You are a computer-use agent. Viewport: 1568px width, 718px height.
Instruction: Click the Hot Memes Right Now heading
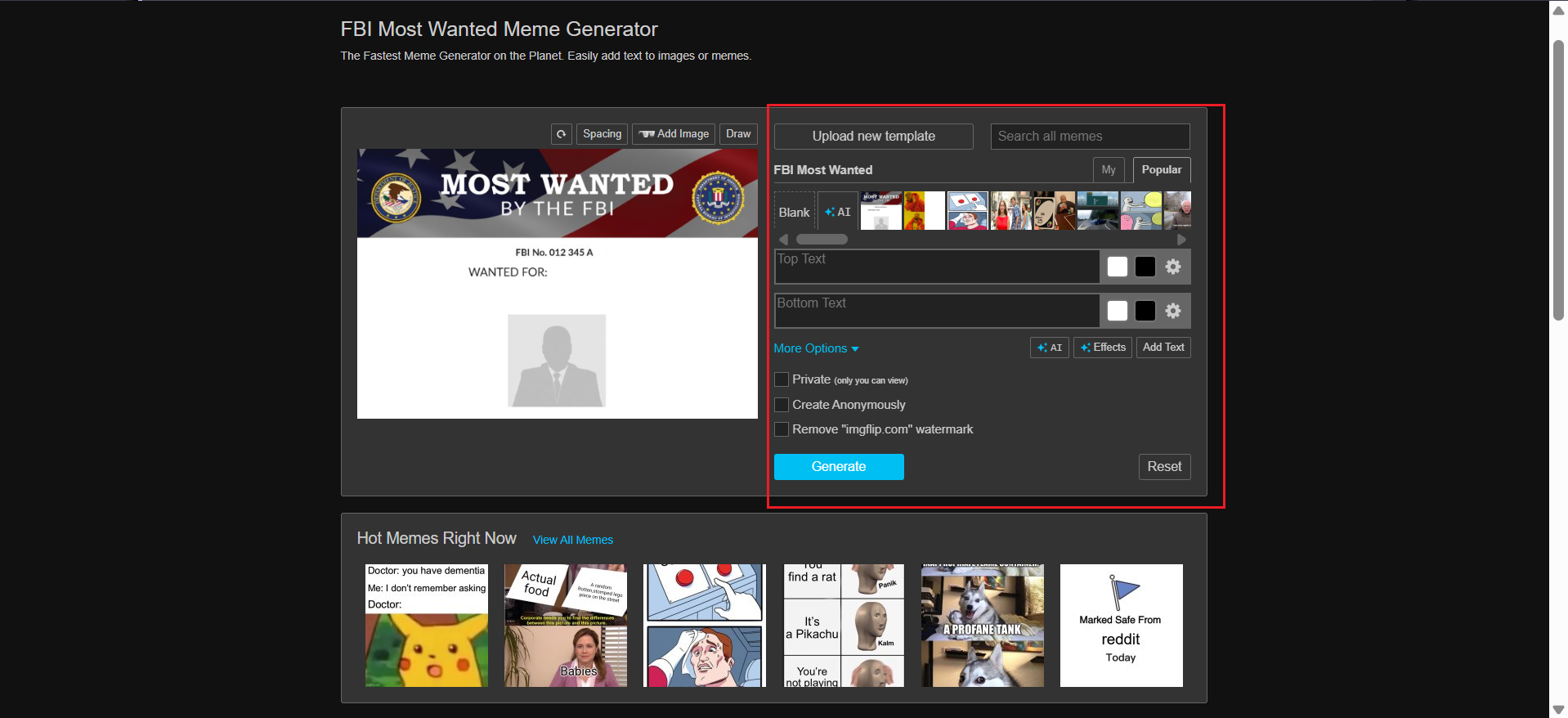coord(437,538)
